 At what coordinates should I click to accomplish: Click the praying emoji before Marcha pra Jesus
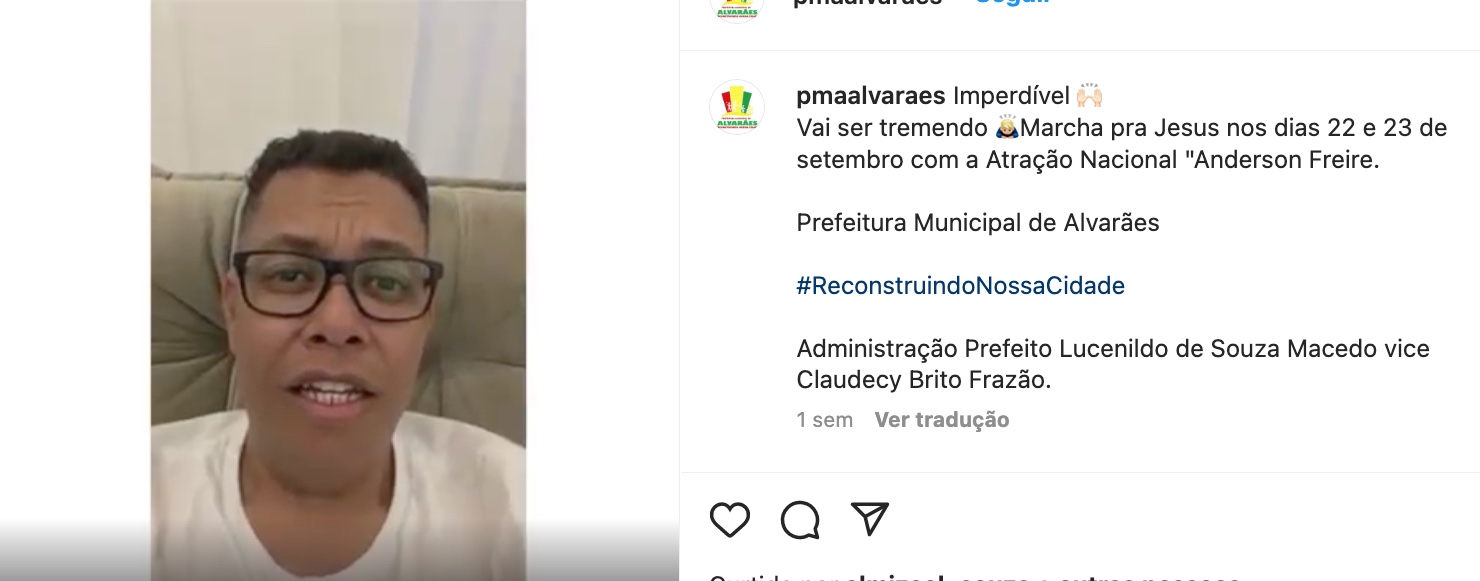1008,128
